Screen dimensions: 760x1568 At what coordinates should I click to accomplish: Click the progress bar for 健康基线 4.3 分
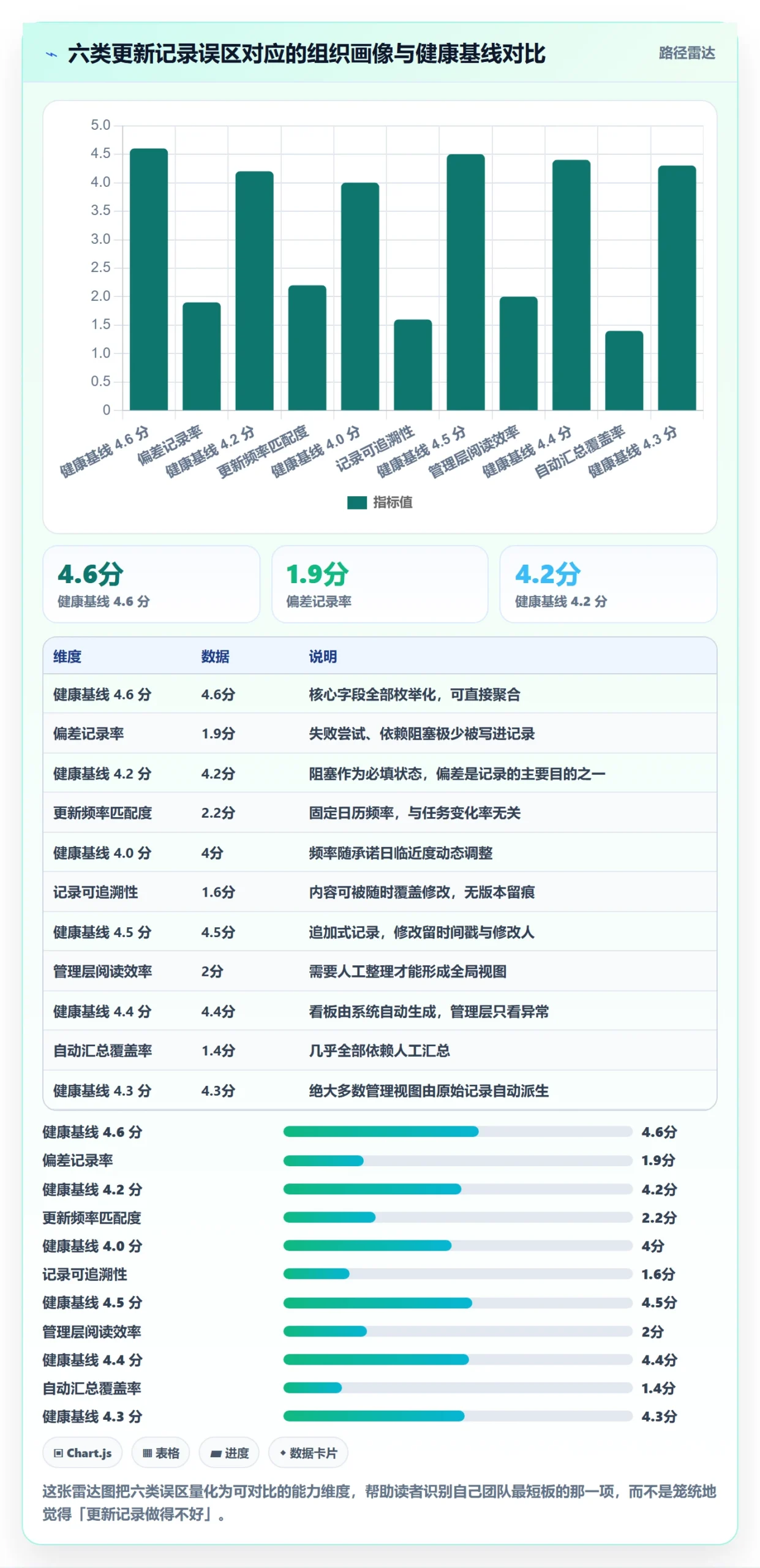coord(457,1415)
